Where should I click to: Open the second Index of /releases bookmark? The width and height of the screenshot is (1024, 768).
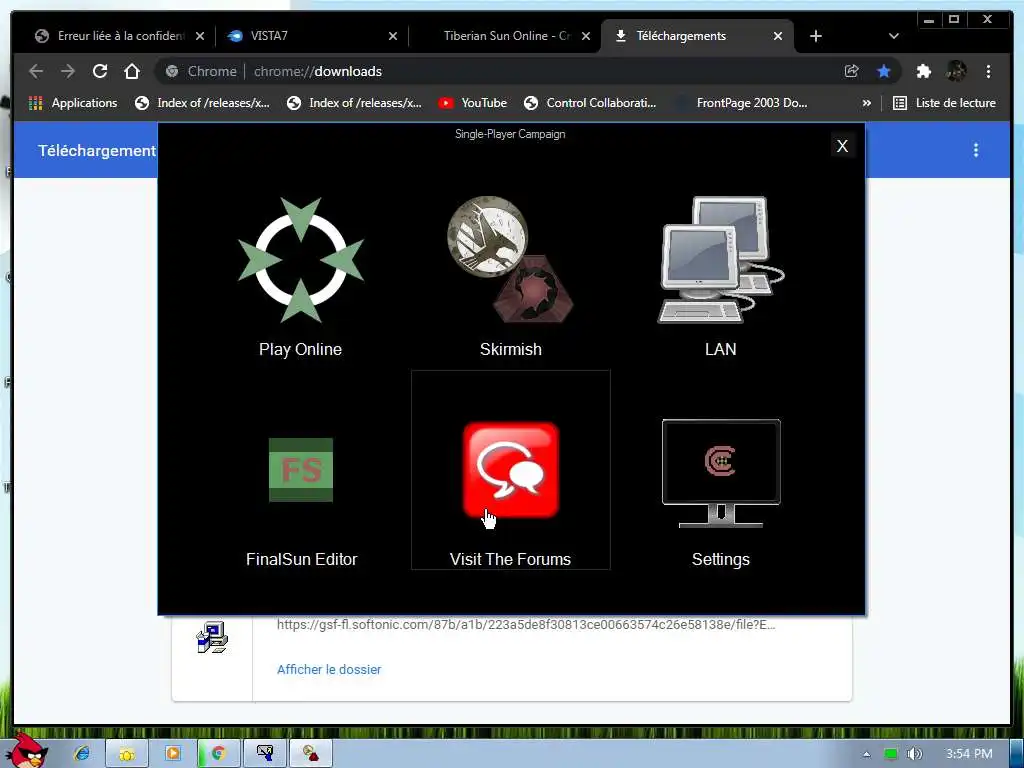[355, 103]
